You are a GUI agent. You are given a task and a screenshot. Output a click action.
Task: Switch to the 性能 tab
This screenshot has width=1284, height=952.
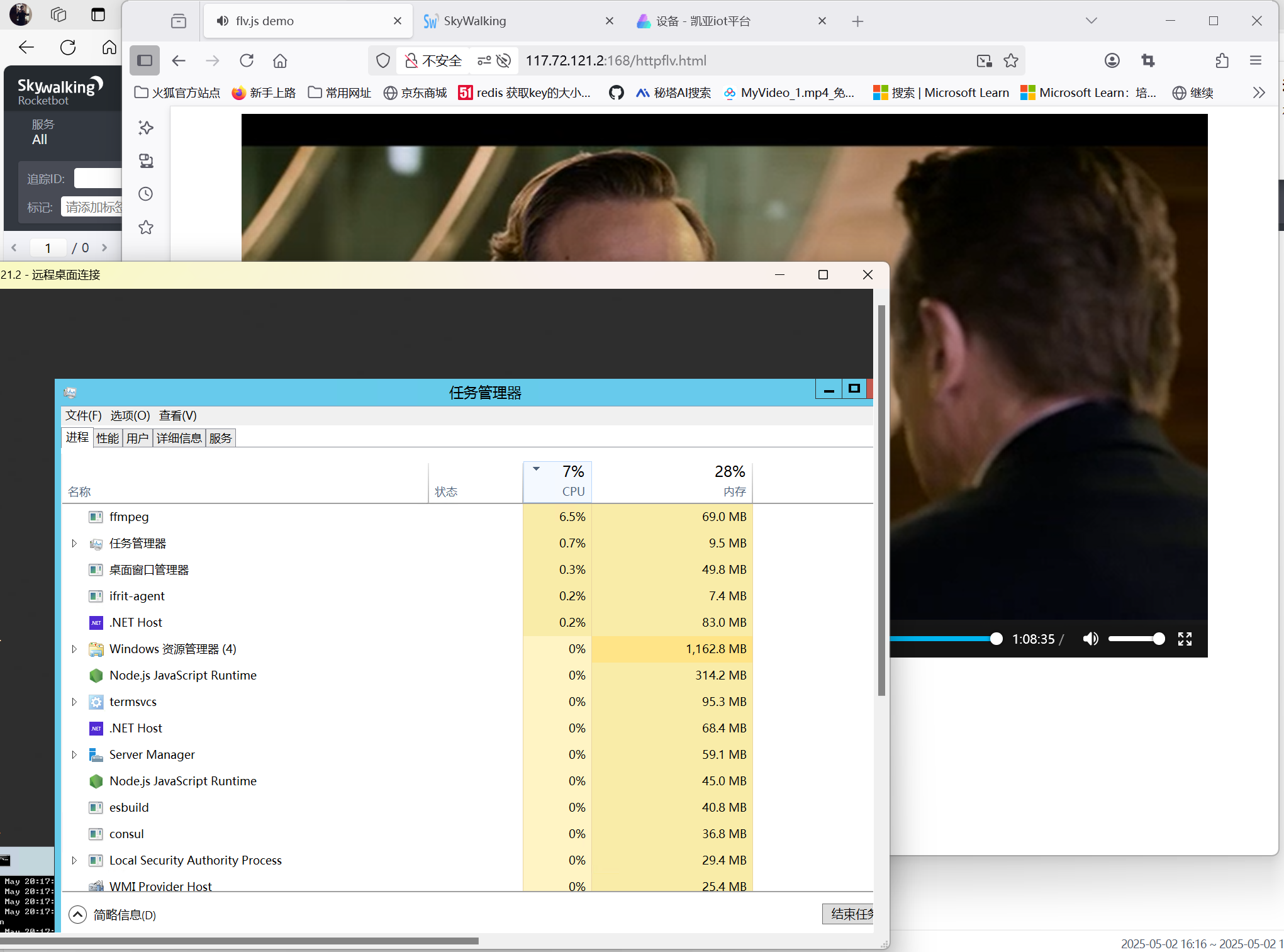pos(108,438)
